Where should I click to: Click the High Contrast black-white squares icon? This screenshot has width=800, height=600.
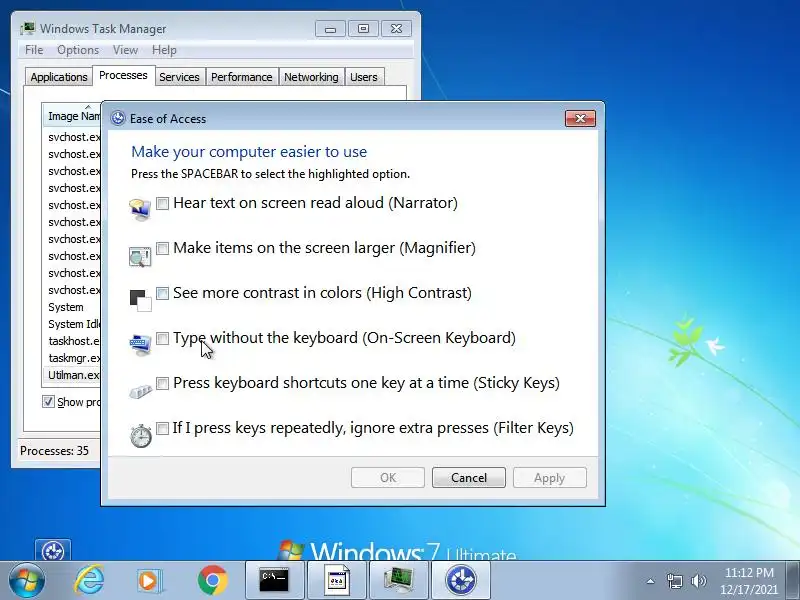pyautogui.click(x=140, y=301)
